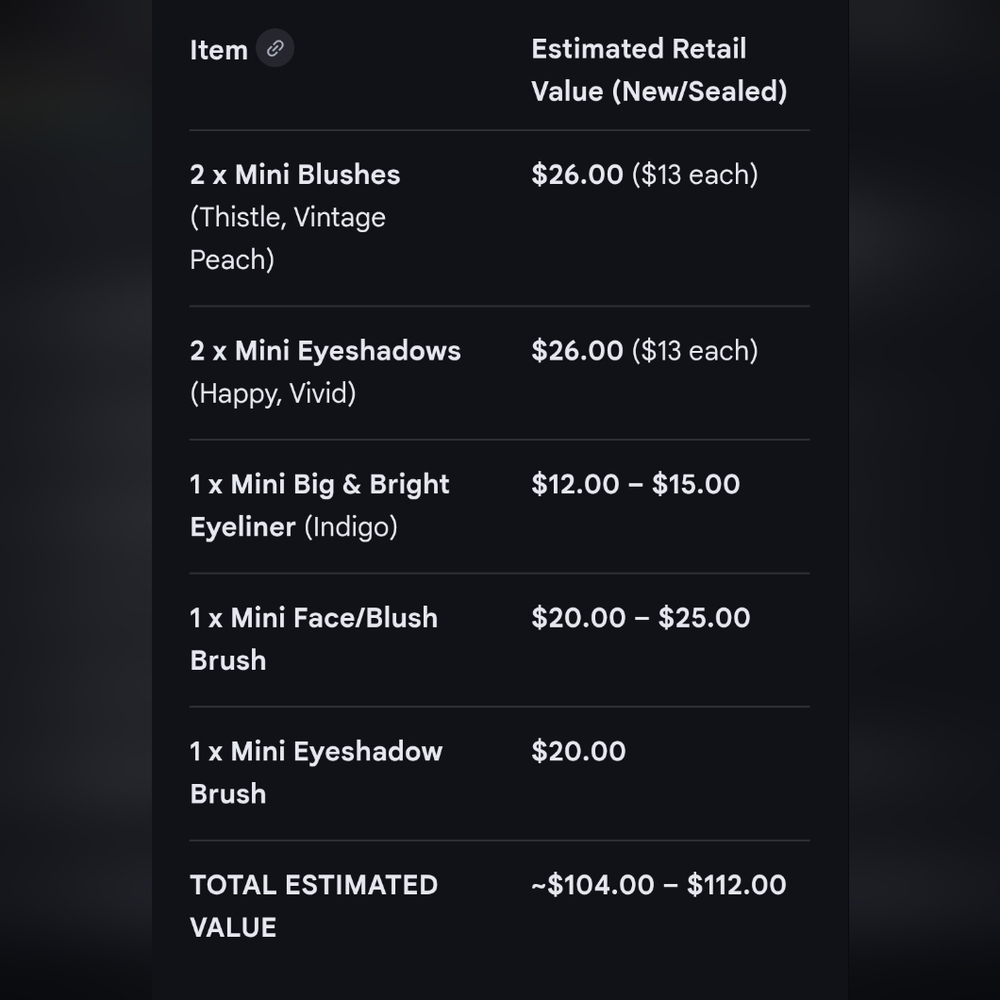Image resolution: width=1000 pixels, height=1000 pixels.
Task: Click the Thistle, Vintage Peach shade text
Action: click(288, 239)
